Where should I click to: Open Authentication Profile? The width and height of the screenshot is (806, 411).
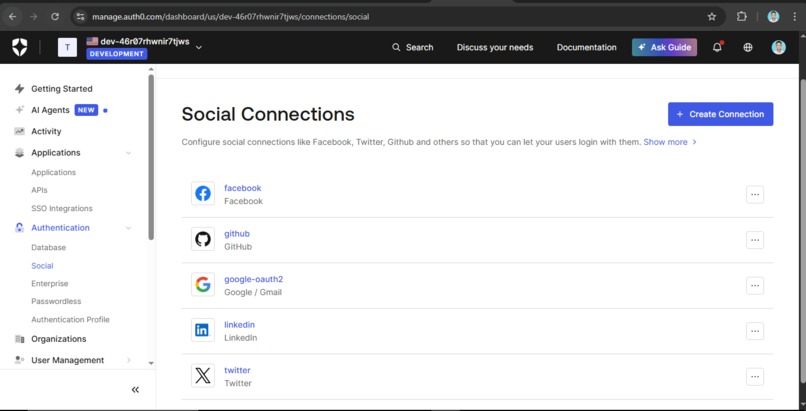[x=70, y=320]
